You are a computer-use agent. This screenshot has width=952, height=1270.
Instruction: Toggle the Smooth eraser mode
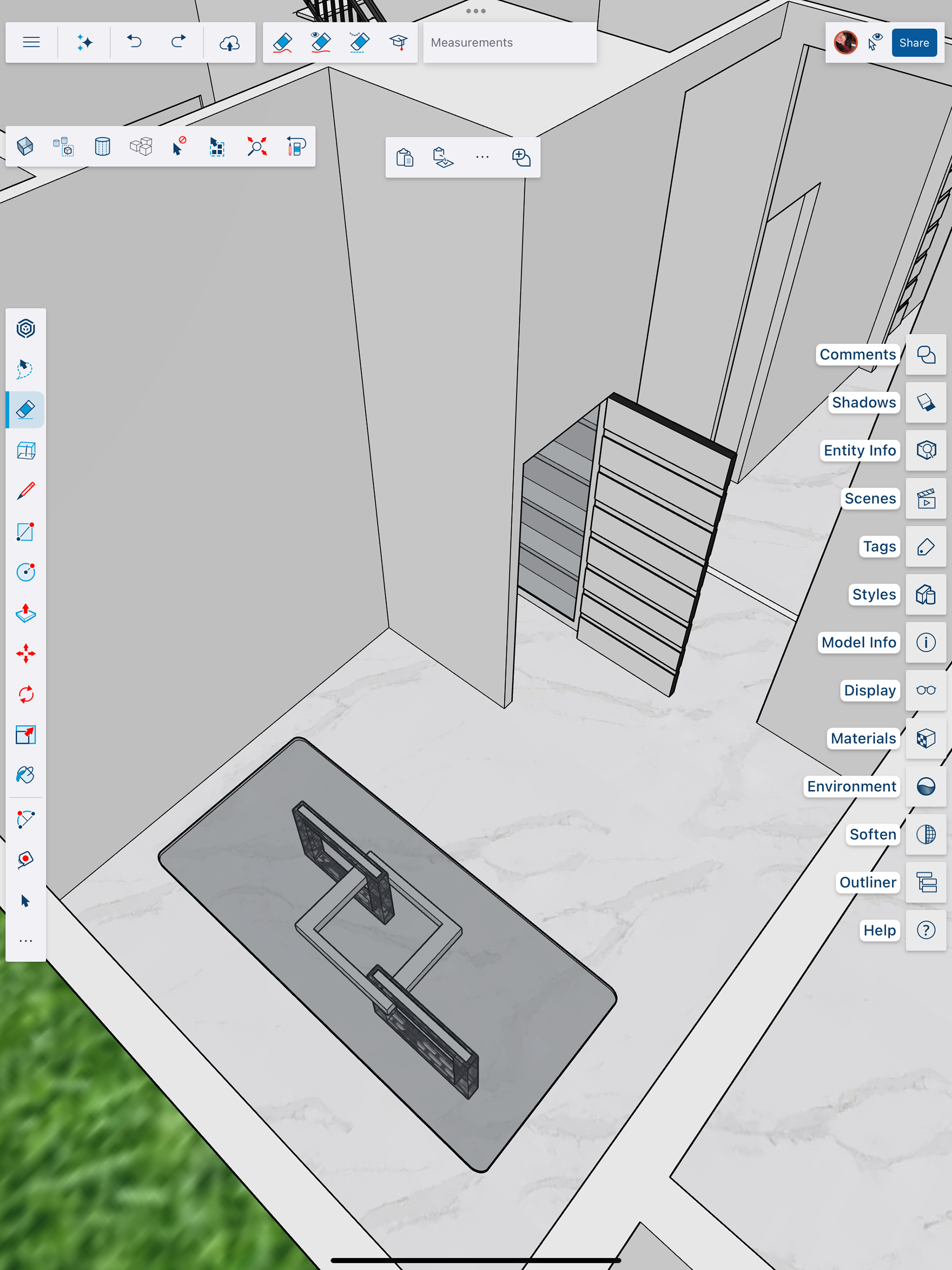click(x=282, y=43)
